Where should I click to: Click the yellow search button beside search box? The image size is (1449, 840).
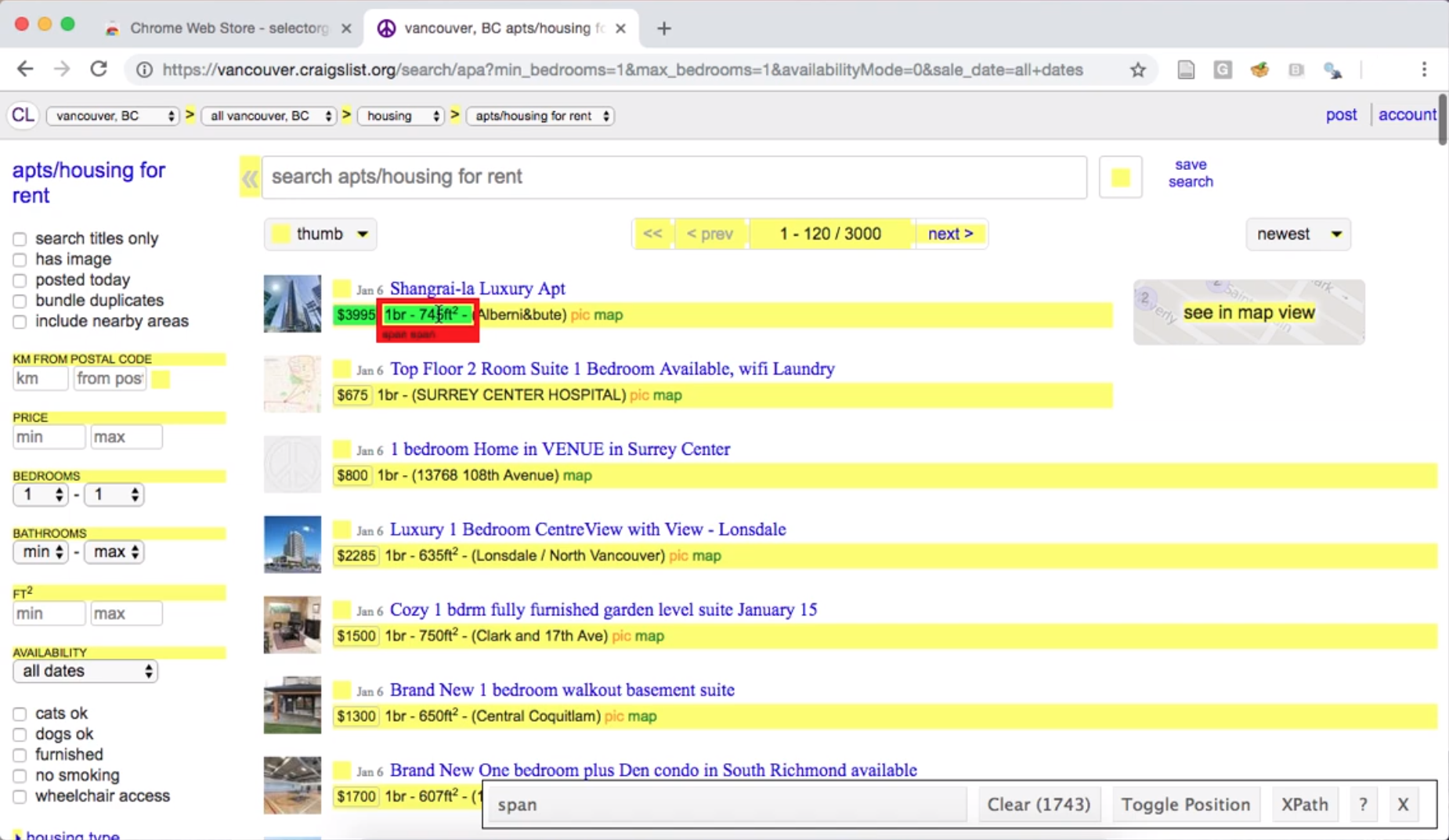point(1120,177)
